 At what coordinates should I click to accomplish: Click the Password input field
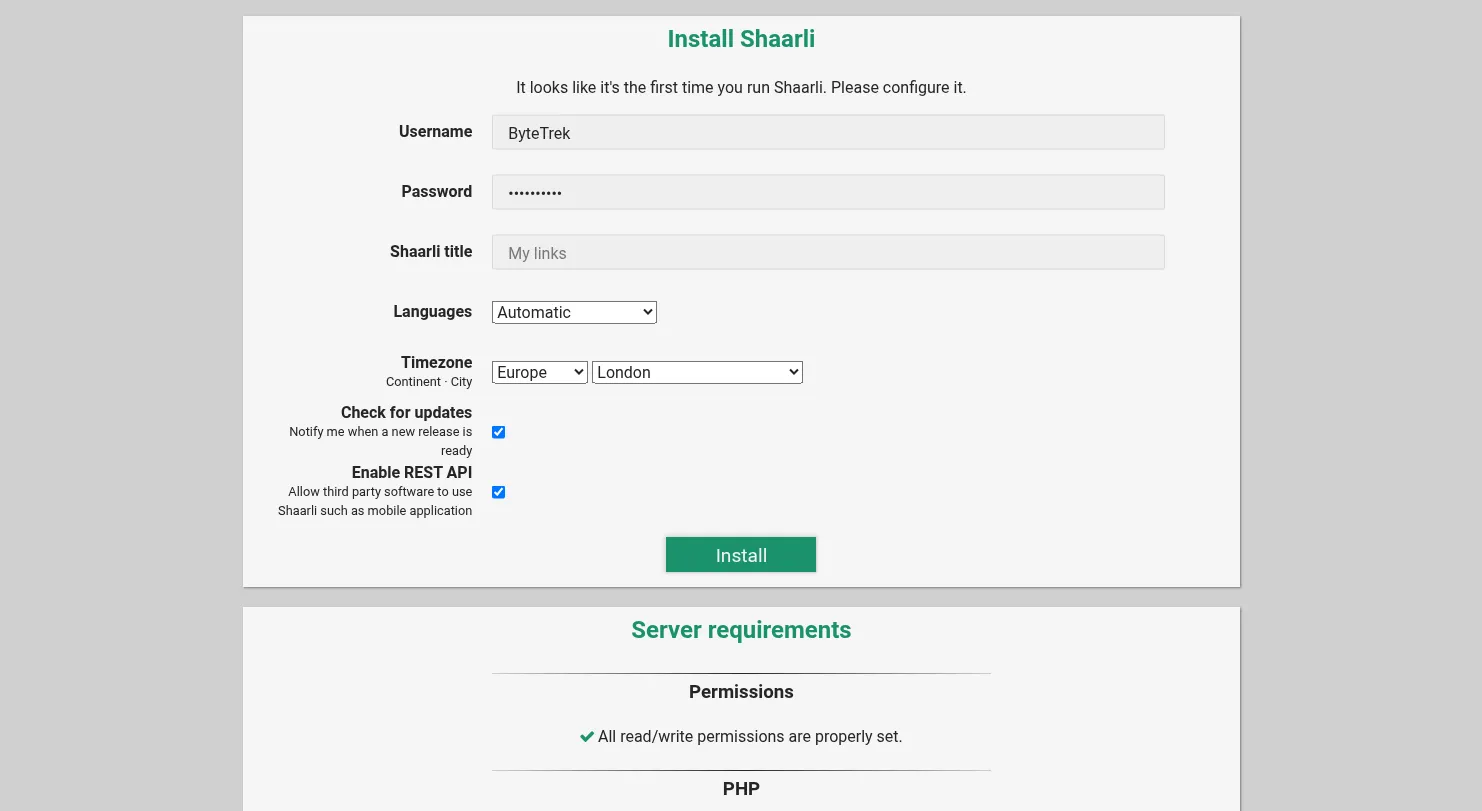[828, 192]
